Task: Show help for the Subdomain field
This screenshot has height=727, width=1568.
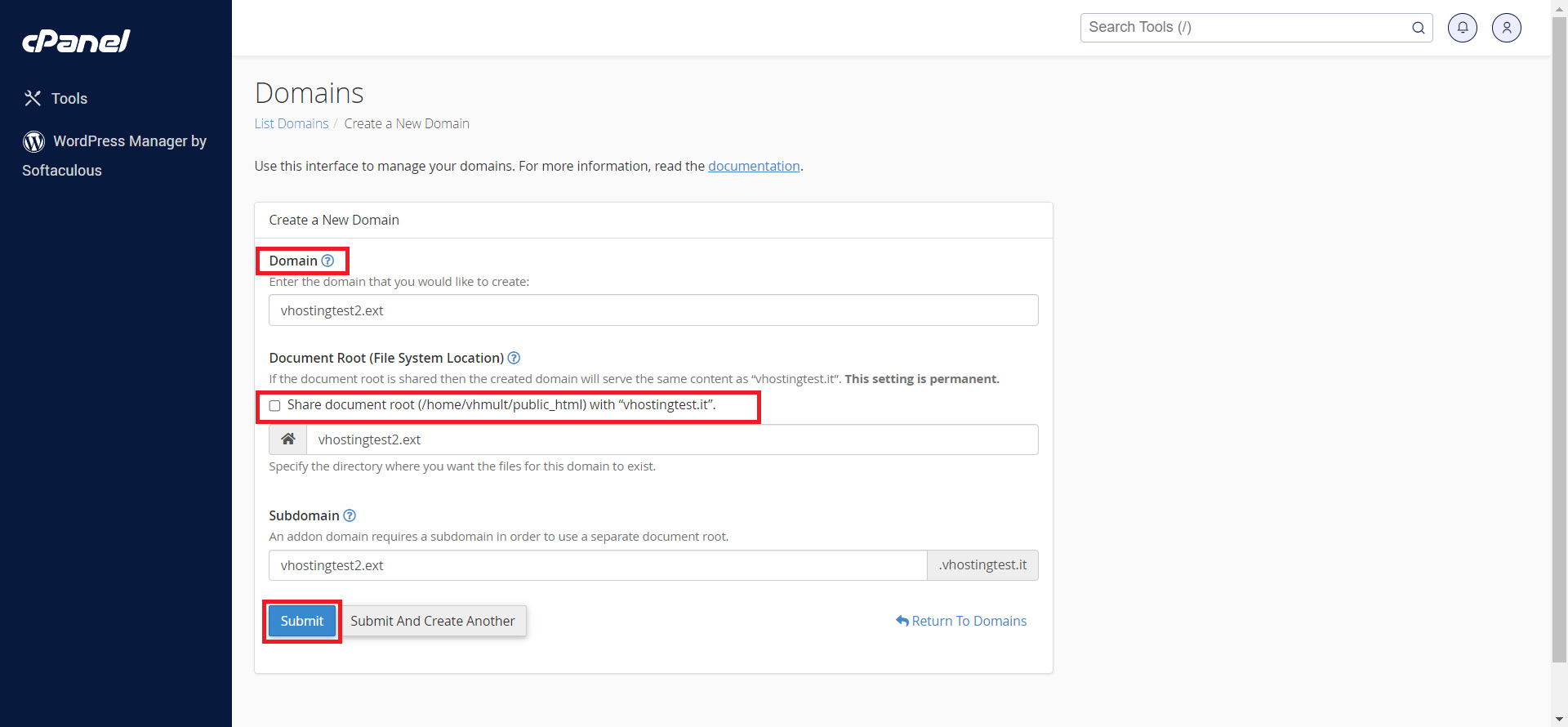Action: tap(350, 515)
